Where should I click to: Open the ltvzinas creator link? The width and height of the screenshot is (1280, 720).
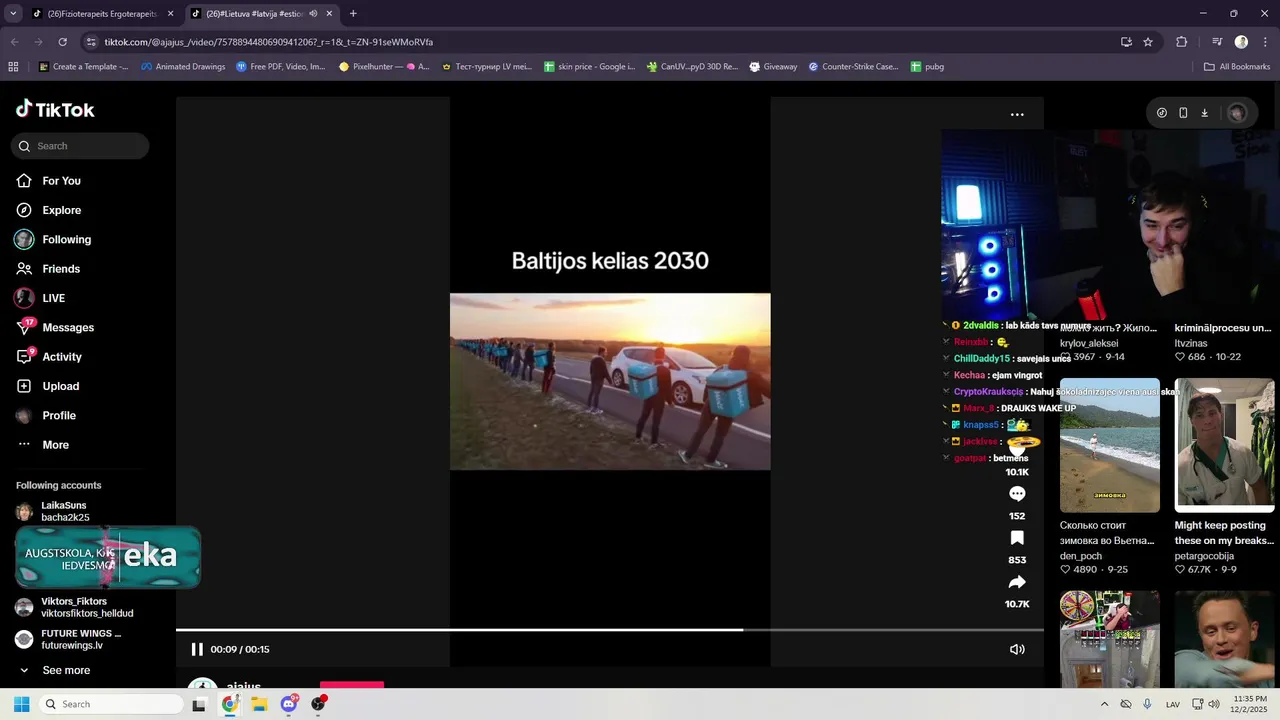pyautogui.click(x=1191, y=343)
